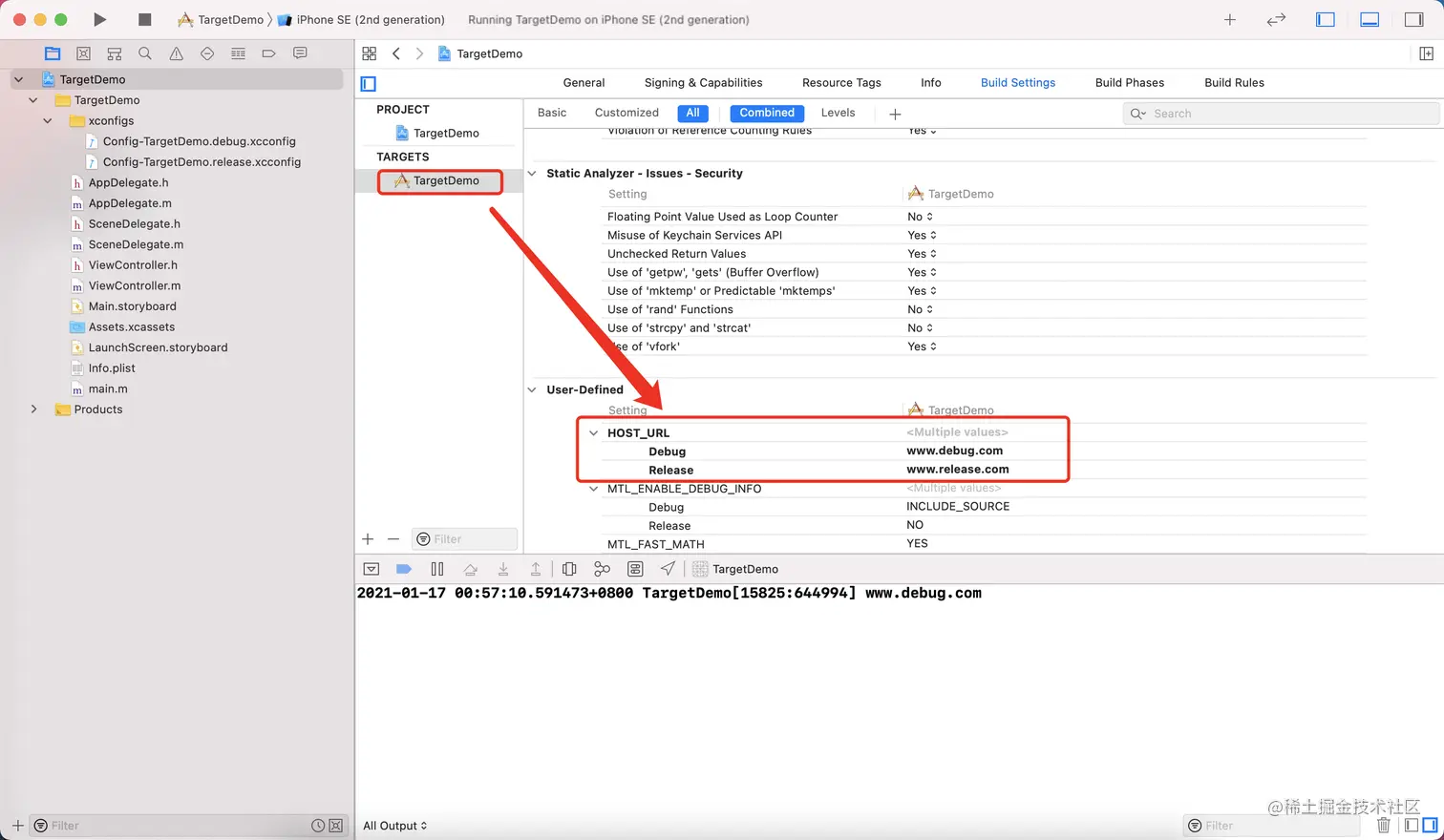Open the Build Phases tab
Viewport: 1444px width, 840px height.
[1130, 83]
